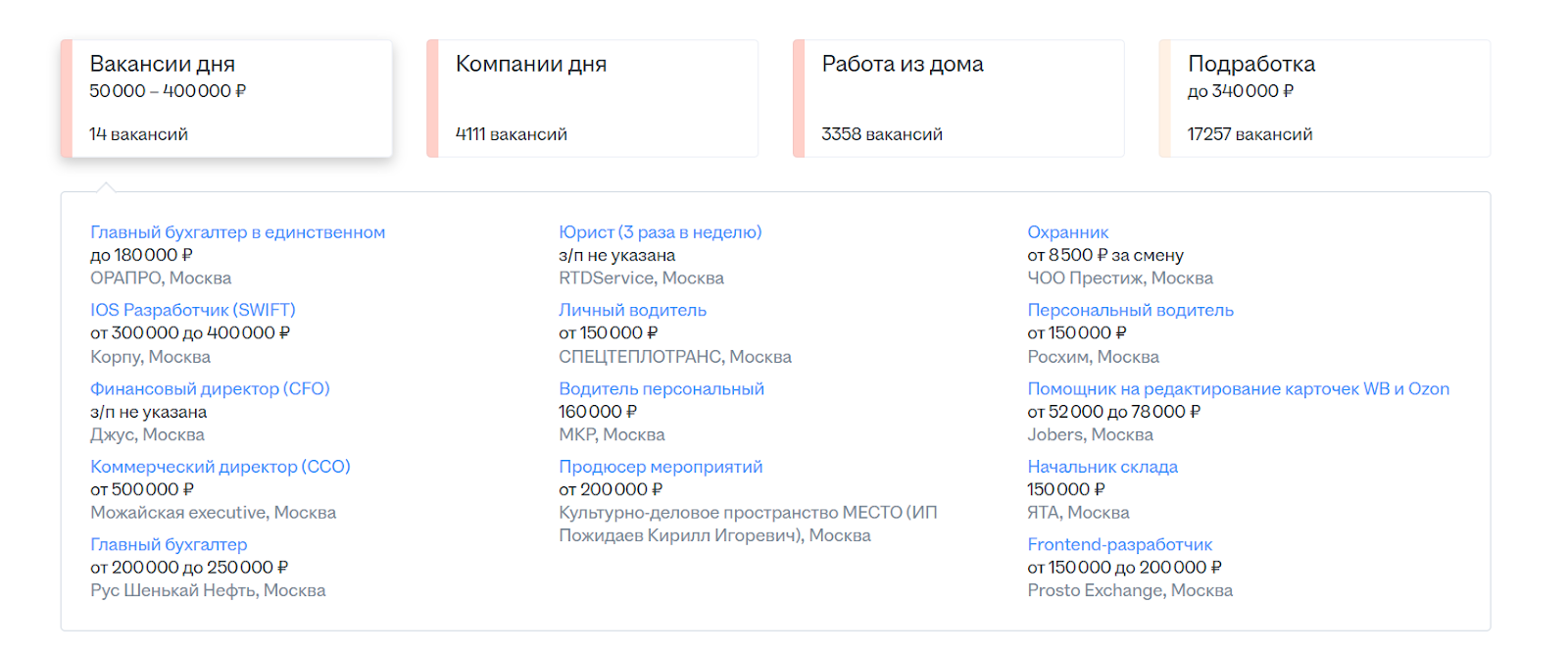Click the 17257 вакансий count text
Image resolution: width=1568 pixels, height=654 pixels.
(x=1249, y=134)
